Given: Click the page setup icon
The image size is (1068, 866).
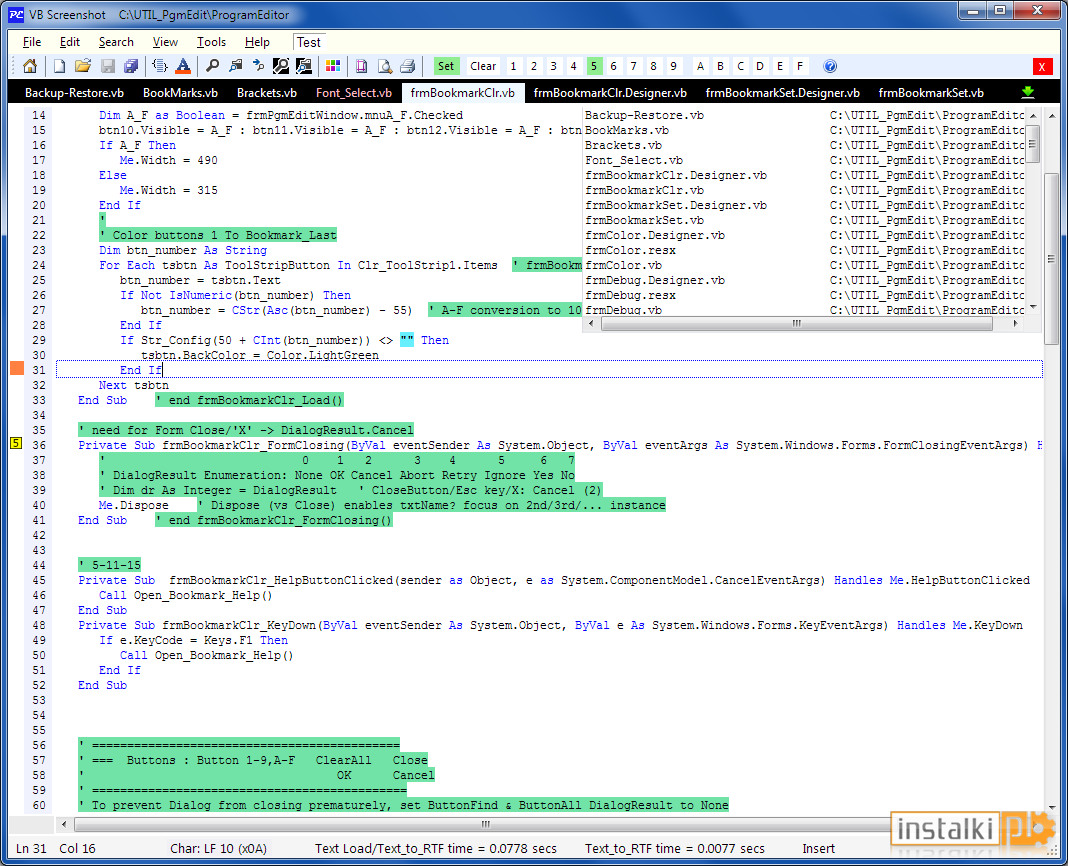Looking at the screenshot, I should point(362,66).
